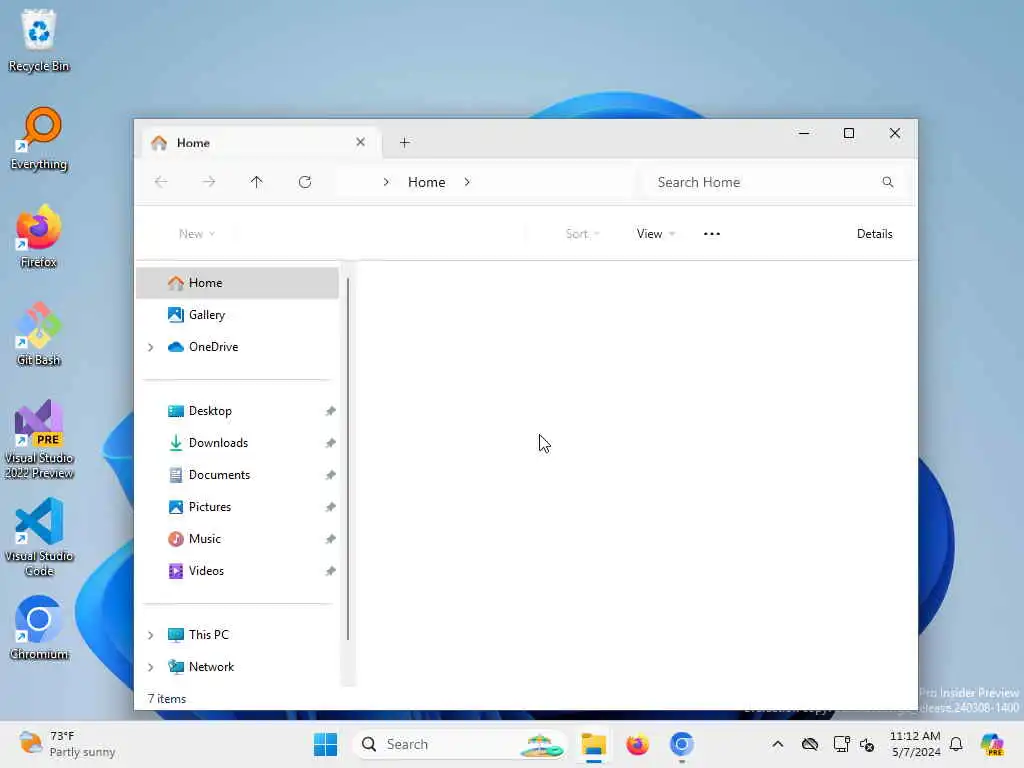The image size is (1024, 768).
Task: Show hidden system tray icons
Action: click(x=778, y=744)
